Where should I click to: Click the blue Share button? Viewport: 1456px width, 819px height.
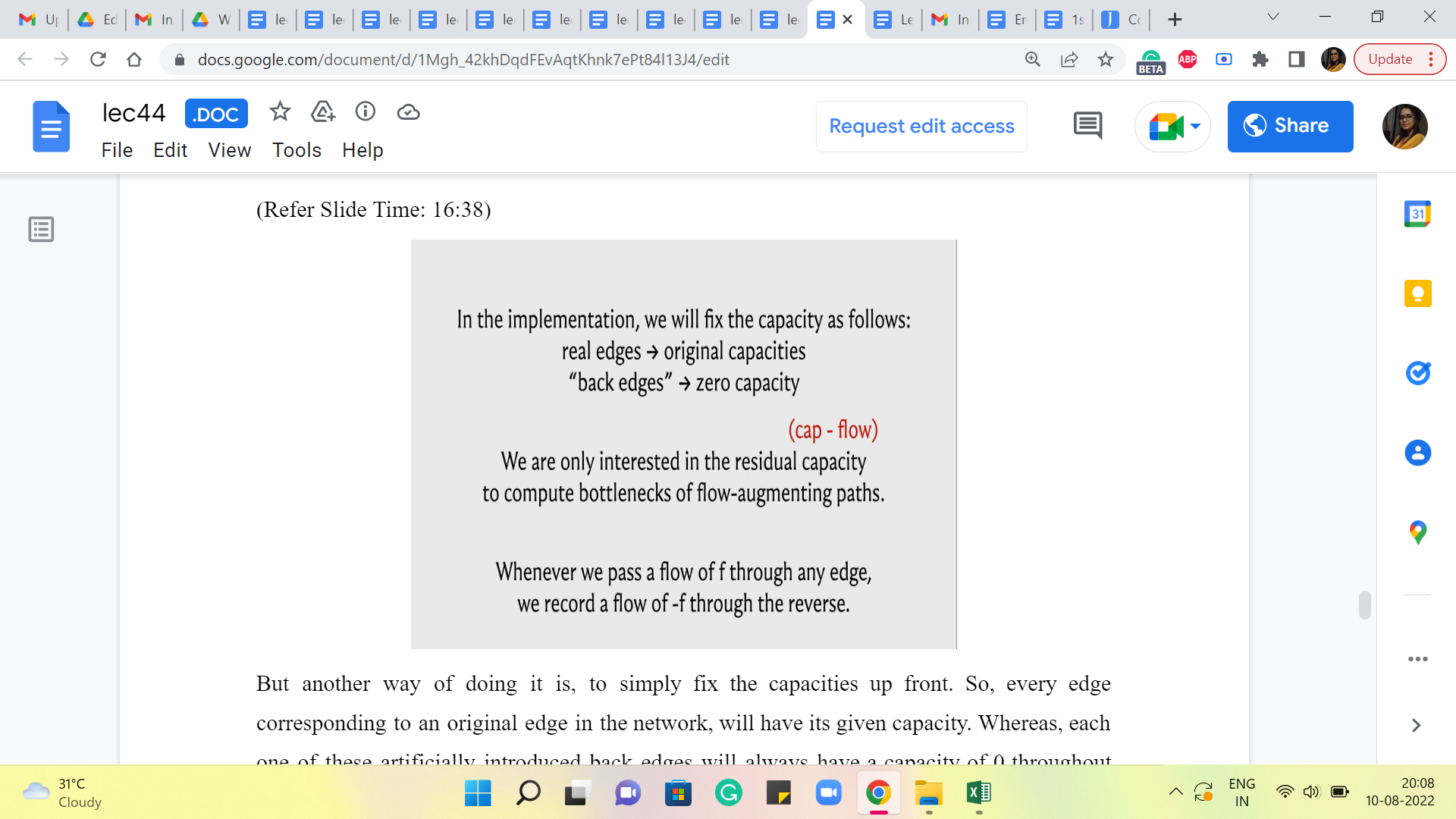tap(1290, 126)
